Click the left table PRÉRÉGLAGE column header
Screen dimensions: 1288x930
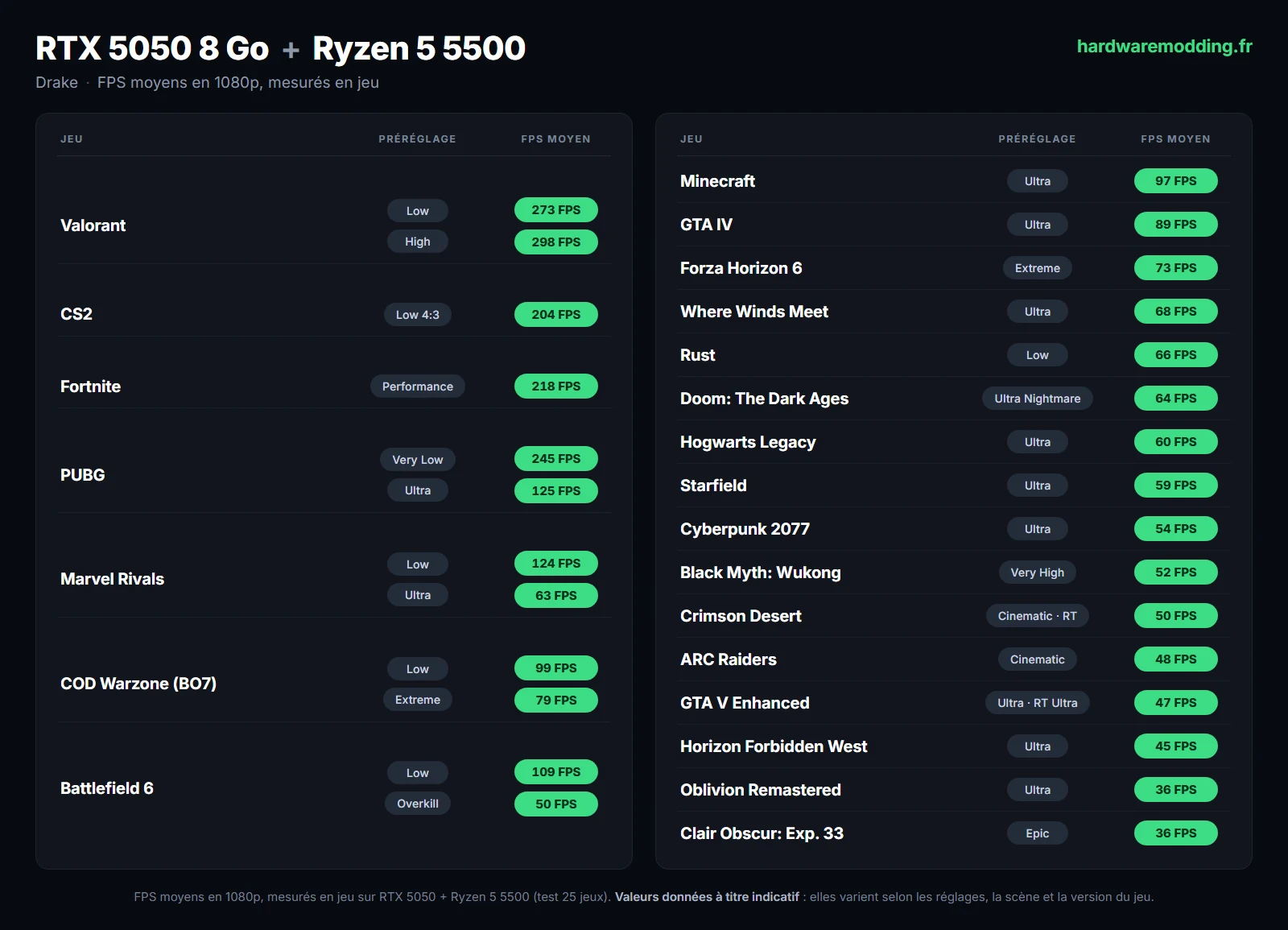418,138
